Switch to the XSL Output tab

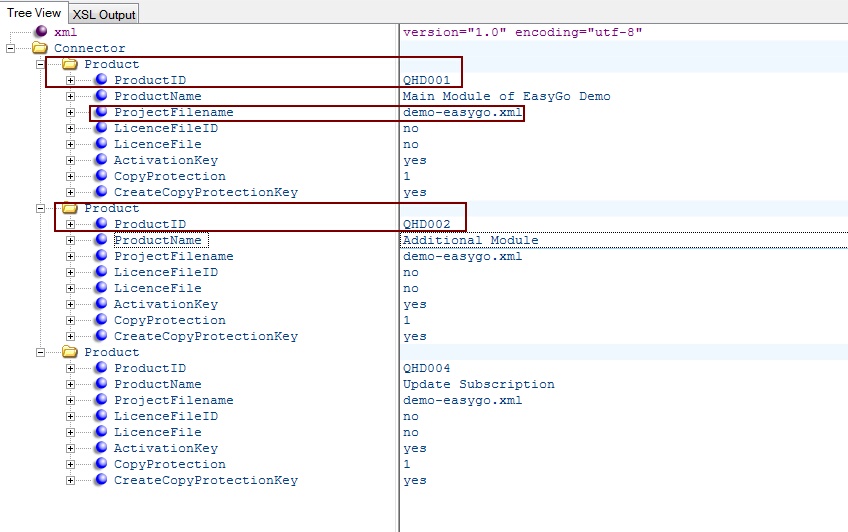(104, 14)
